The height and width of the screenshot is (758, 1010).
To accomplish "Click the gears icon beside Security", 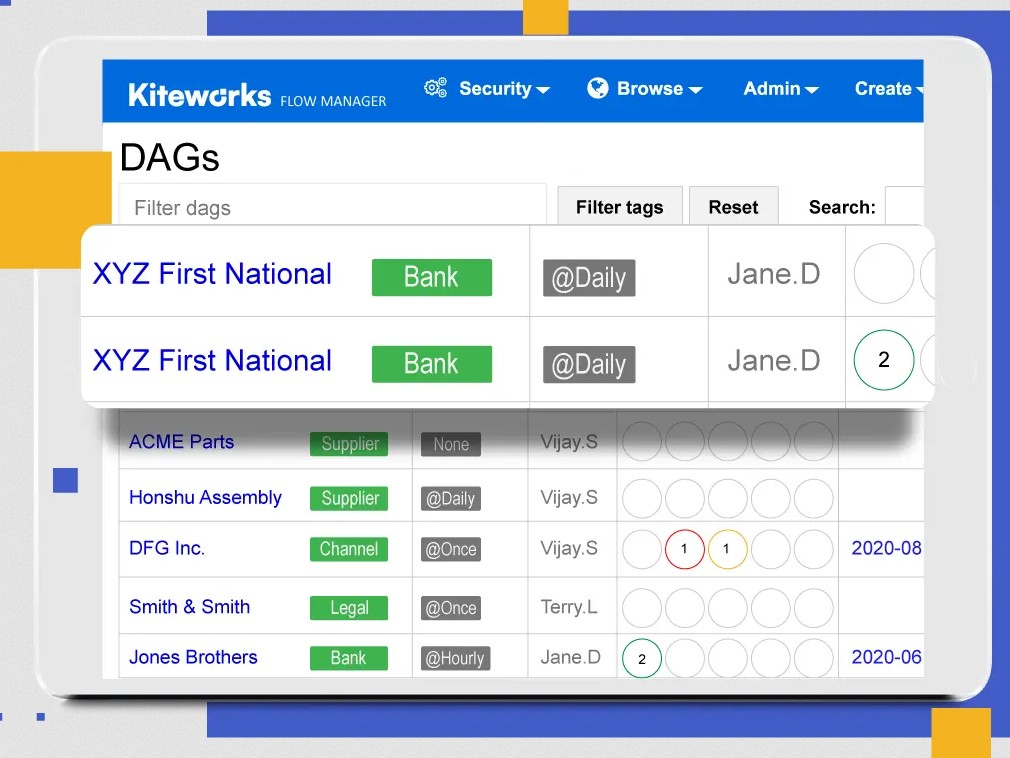I will tap(435, 88).
